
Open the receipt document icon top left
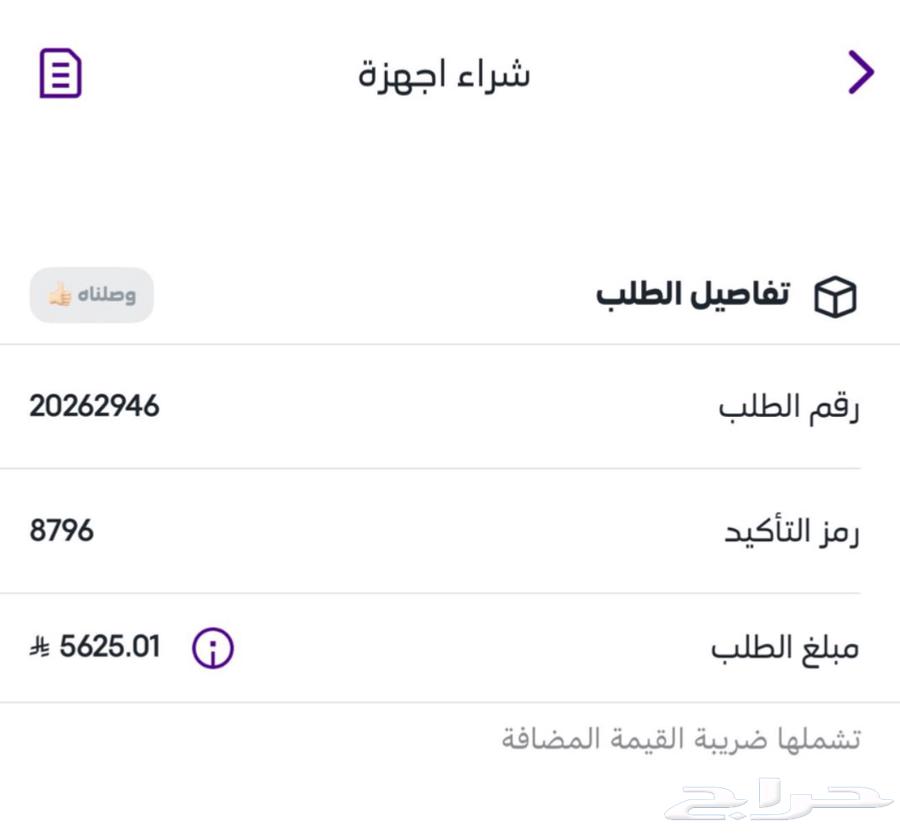click(x=60, y=72)
